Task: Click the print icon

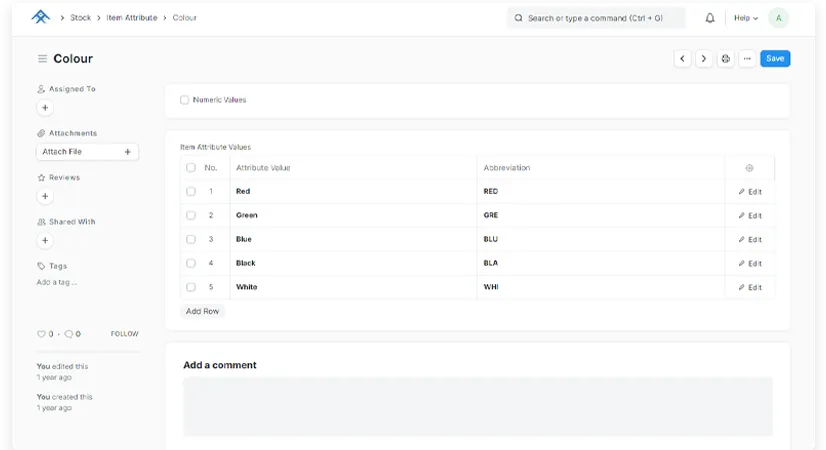Action: [726, 59]
